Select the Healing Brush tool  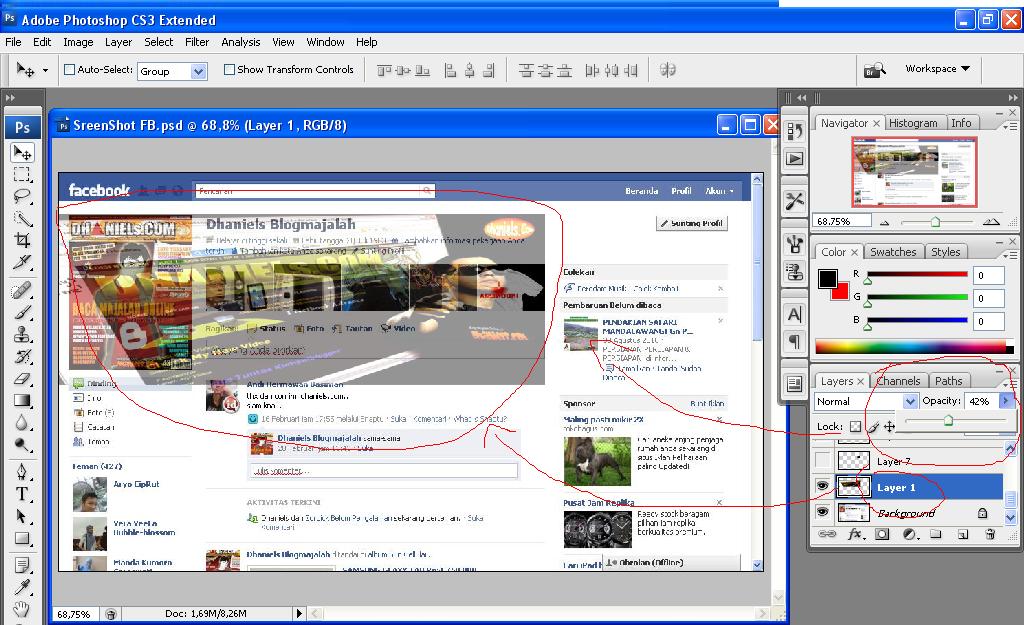pos(22,290)
